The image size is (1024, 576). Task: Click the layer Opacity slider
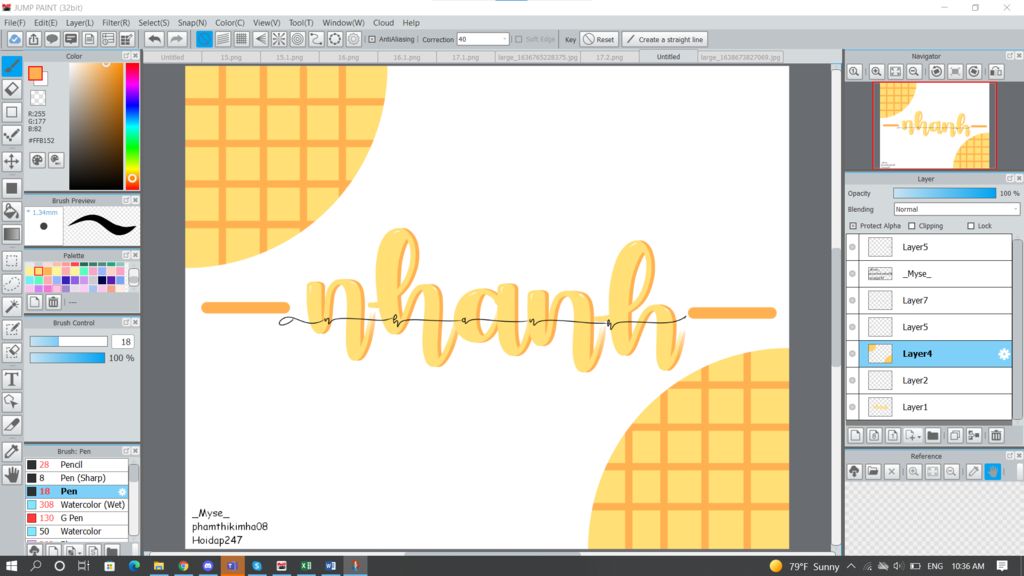point(944,193)
